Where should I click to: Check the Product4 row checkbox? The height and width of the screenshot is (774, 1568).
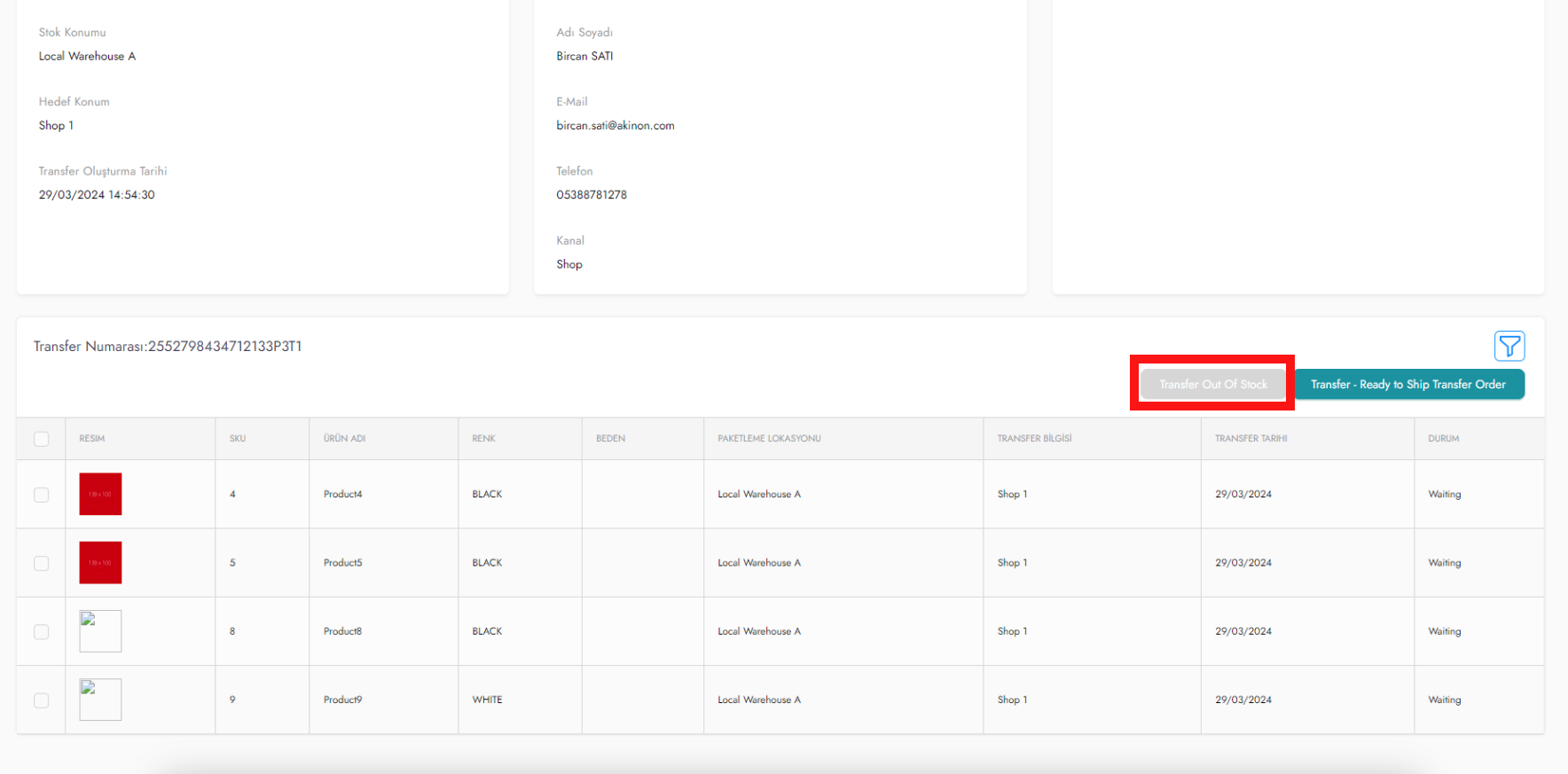coord(41,495)
